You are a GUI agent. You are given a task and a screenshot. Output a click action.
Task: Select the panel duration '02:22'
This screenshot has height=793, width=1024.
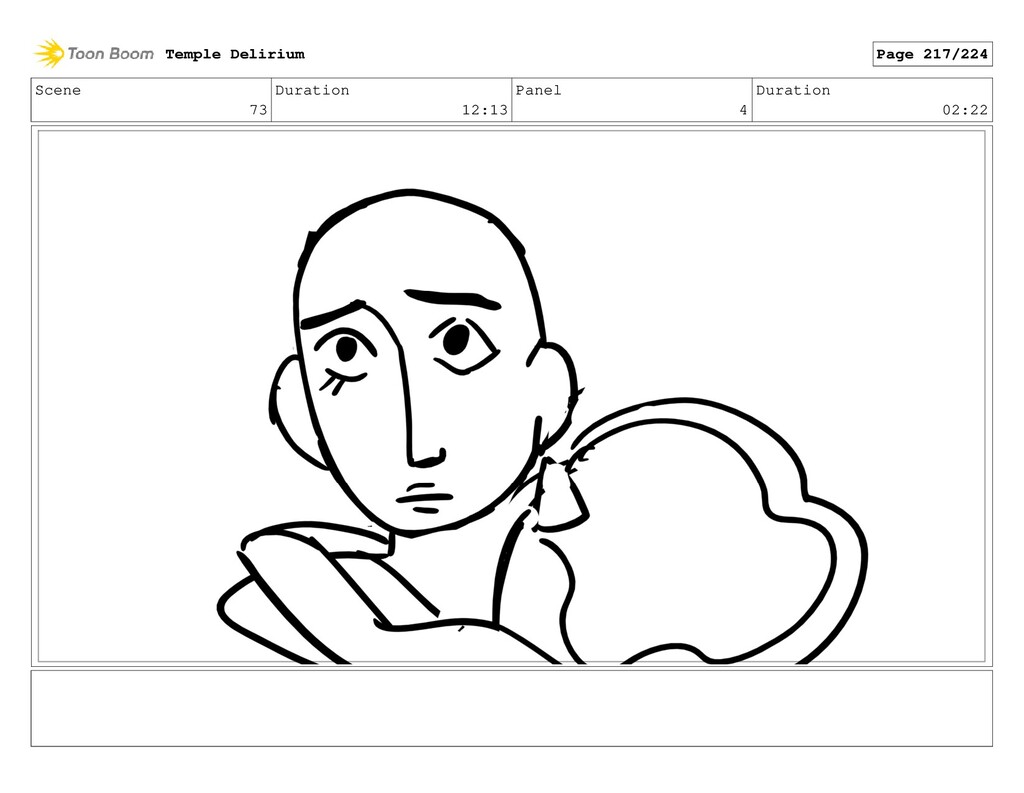coord(965,110)
